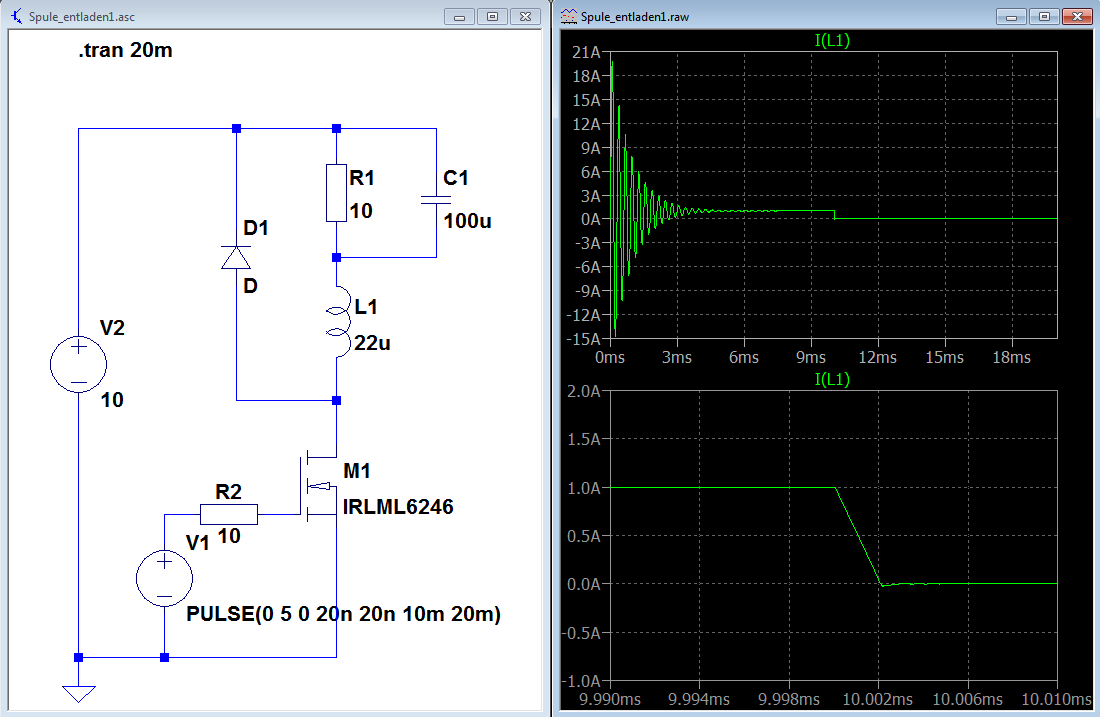The image size is (1100, 717).
Task: Click the '-15A' vertical axis label
Action: coord(584,339)
